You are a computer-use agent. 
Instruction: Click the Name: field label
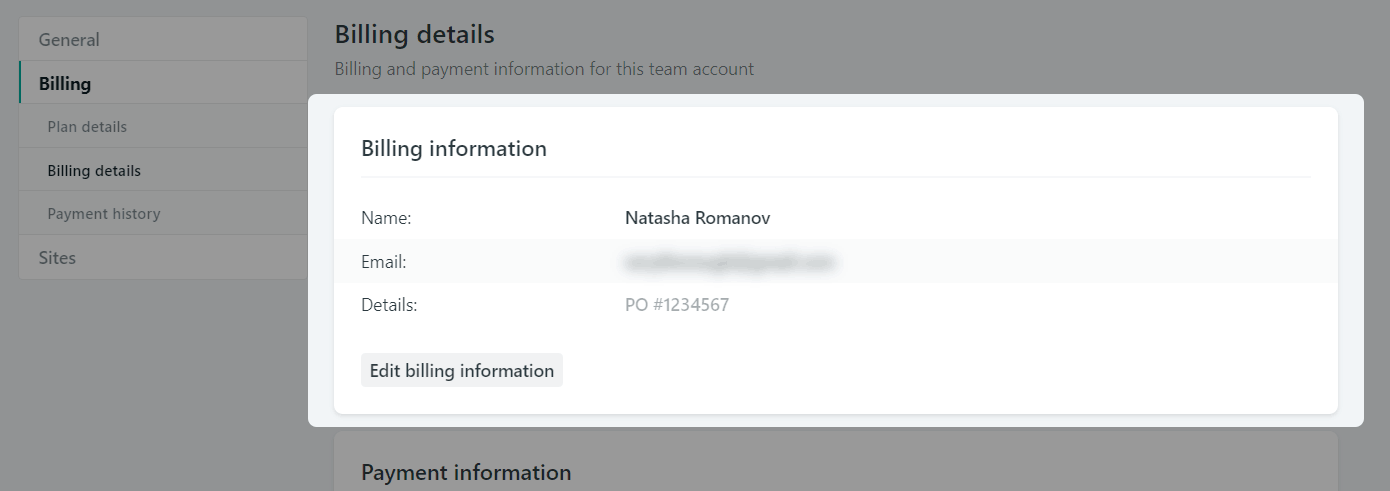click(x=386, y=218)
